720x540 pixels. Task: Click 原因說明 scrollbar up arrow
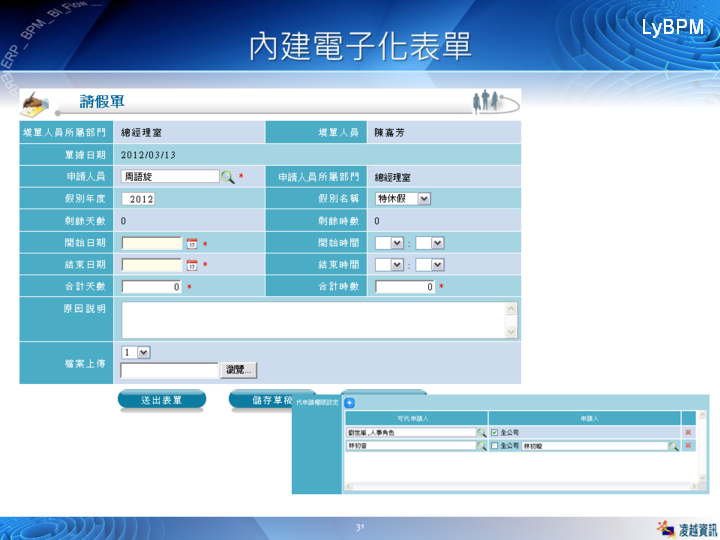click(x=512, y=309)
